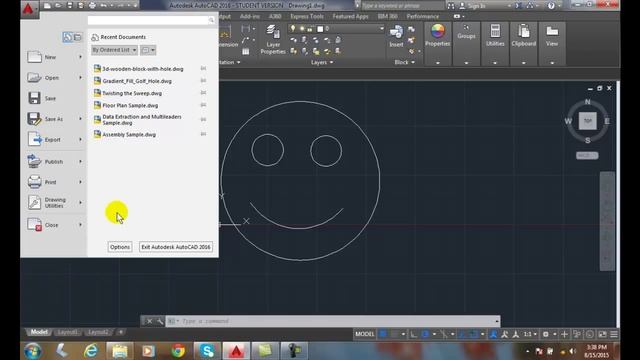Add a new layout with plus tab

pos(121,332)
